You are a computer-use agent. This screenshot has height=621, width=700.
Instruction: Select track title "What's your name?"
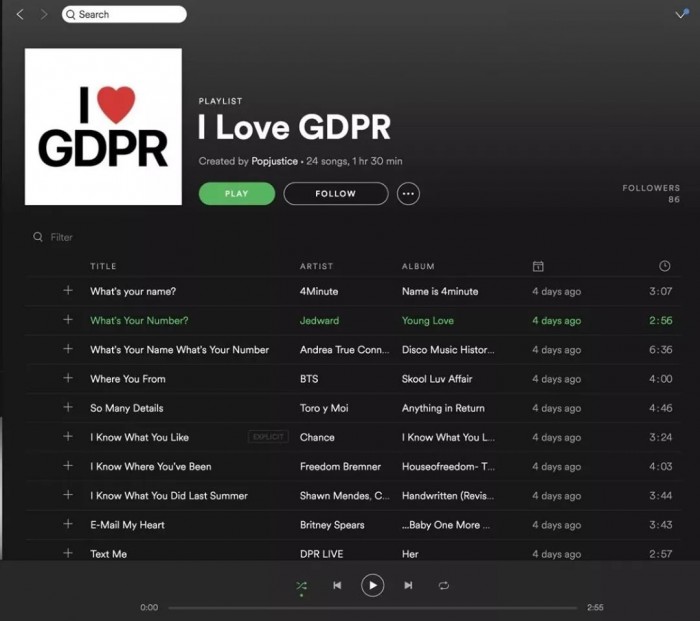[x=133, y=292]
